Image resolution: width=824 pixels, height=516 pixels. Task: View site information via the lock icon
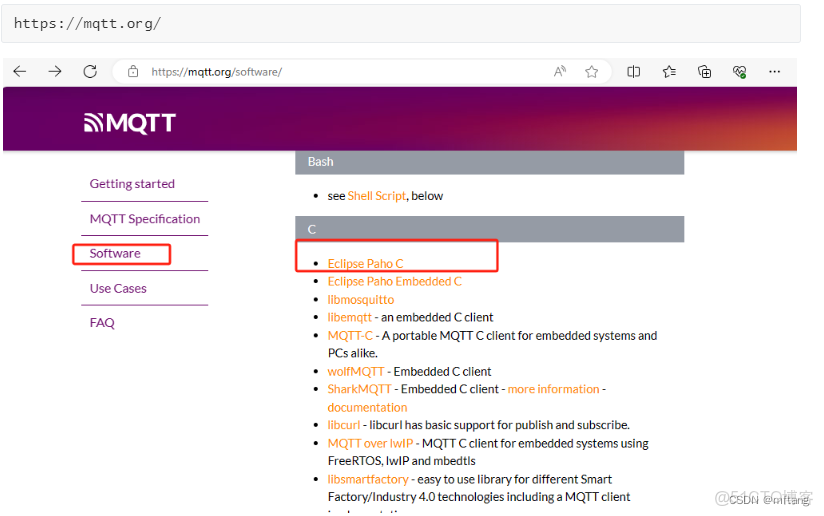tap(133, 71)
